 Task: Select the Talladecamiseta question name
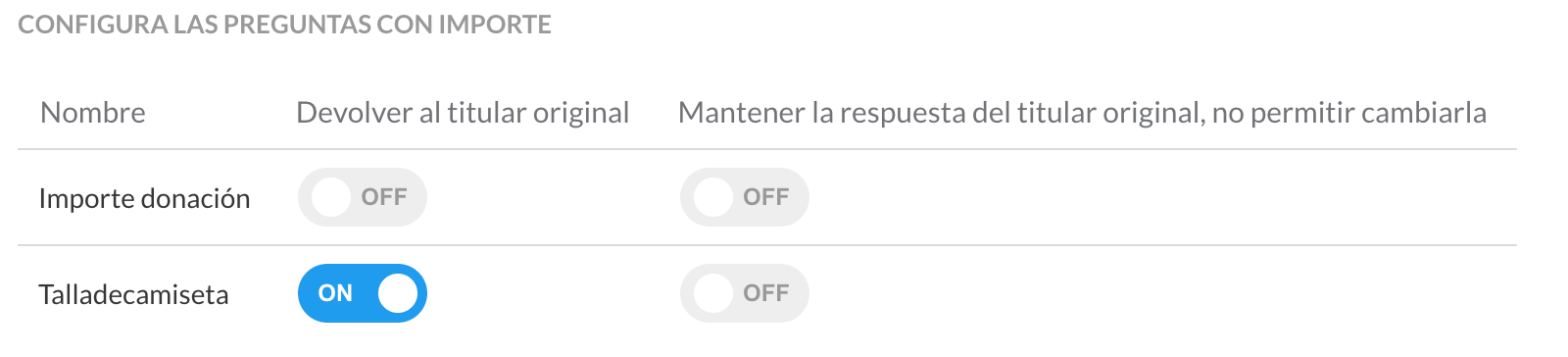point(133,294)
